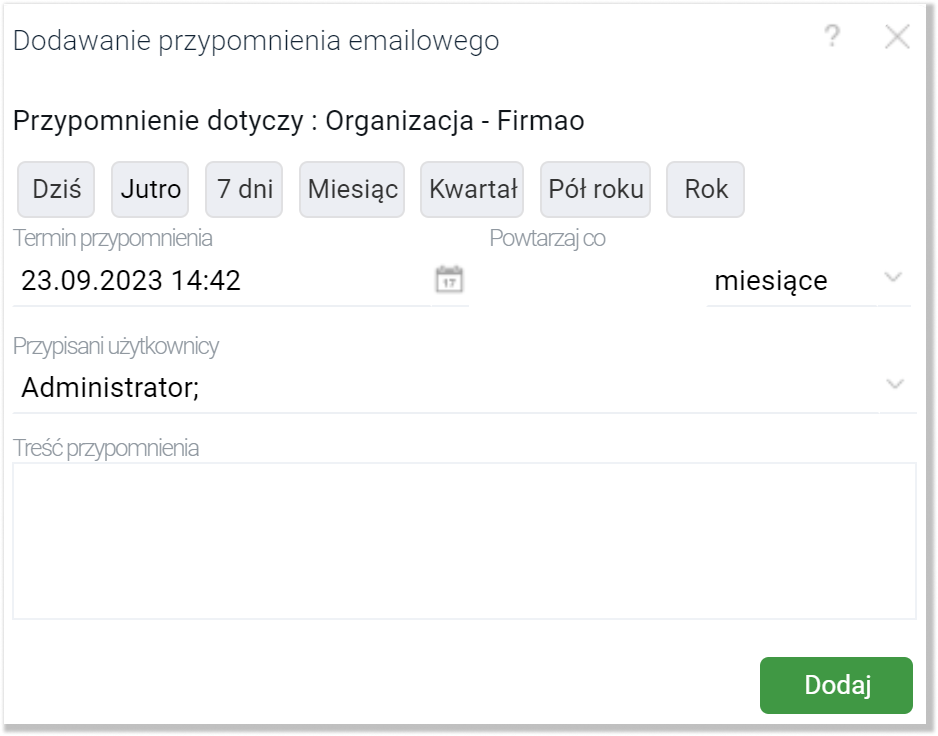Click the question mark help icon
The image size is (938, 736).
[831, 38]
